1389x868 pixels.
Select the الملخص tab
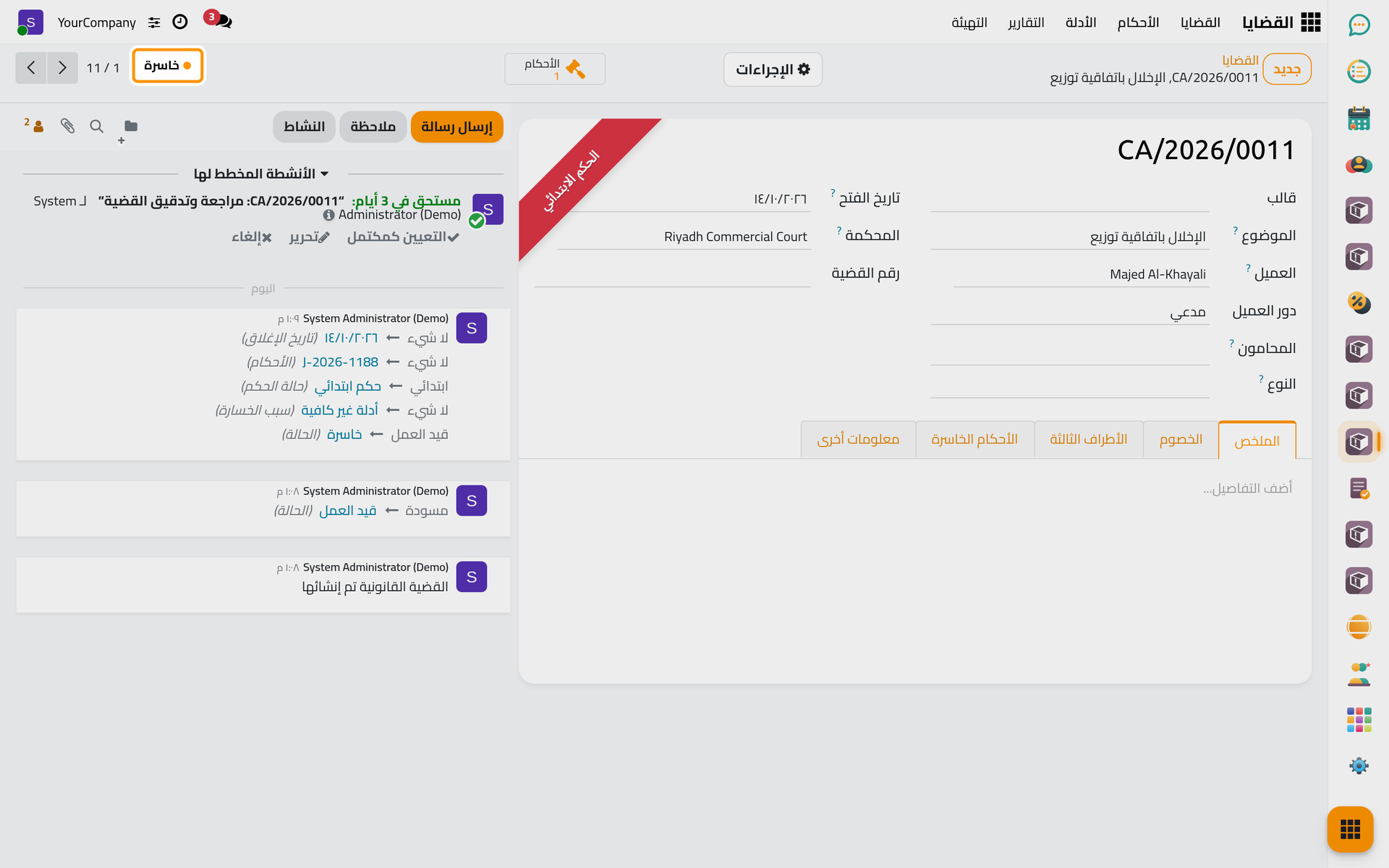(1257, 441)
